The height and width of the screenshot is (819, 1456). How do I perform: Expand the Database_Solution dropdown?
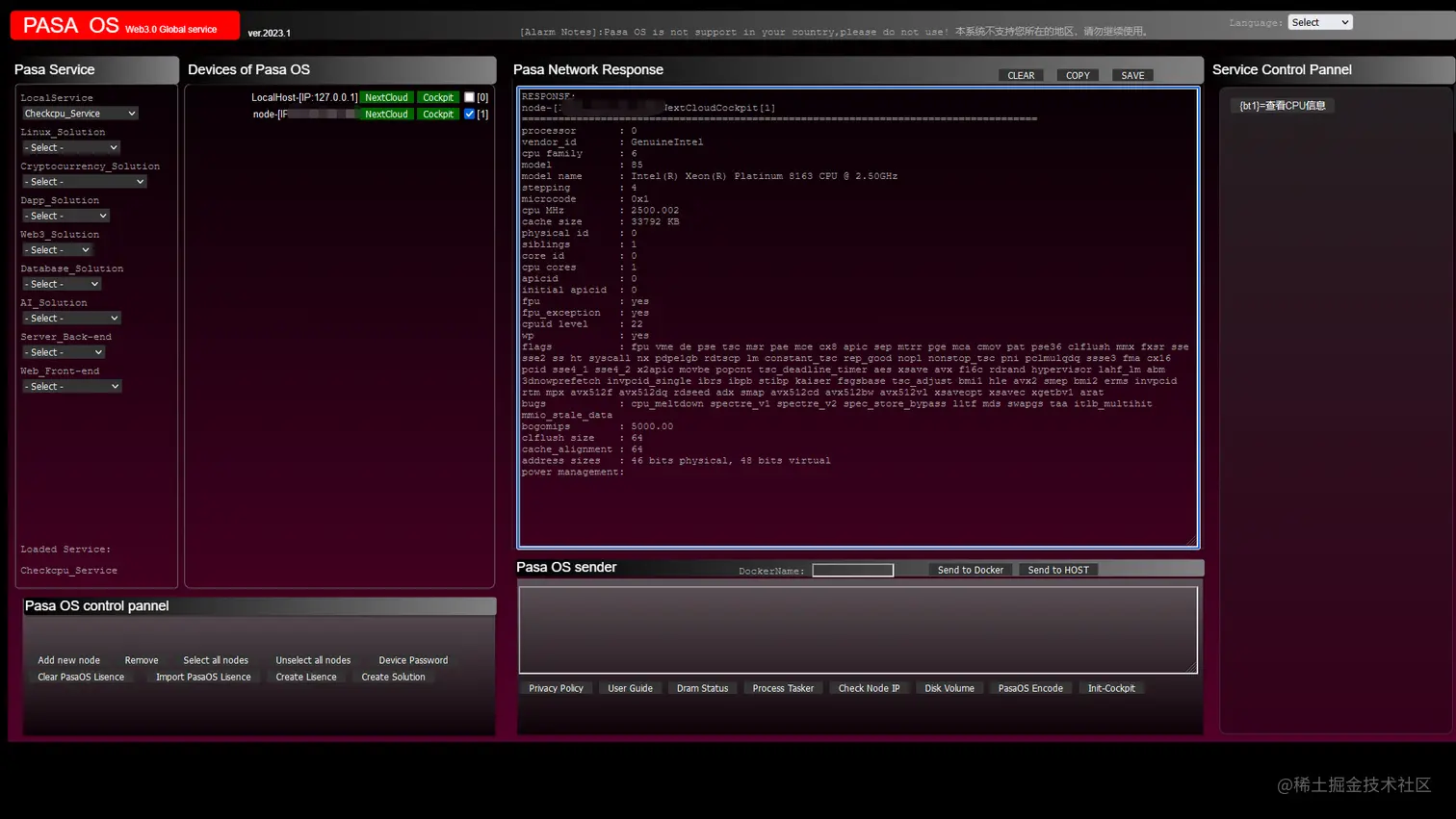pyautogui.click(x=62, y=284)
